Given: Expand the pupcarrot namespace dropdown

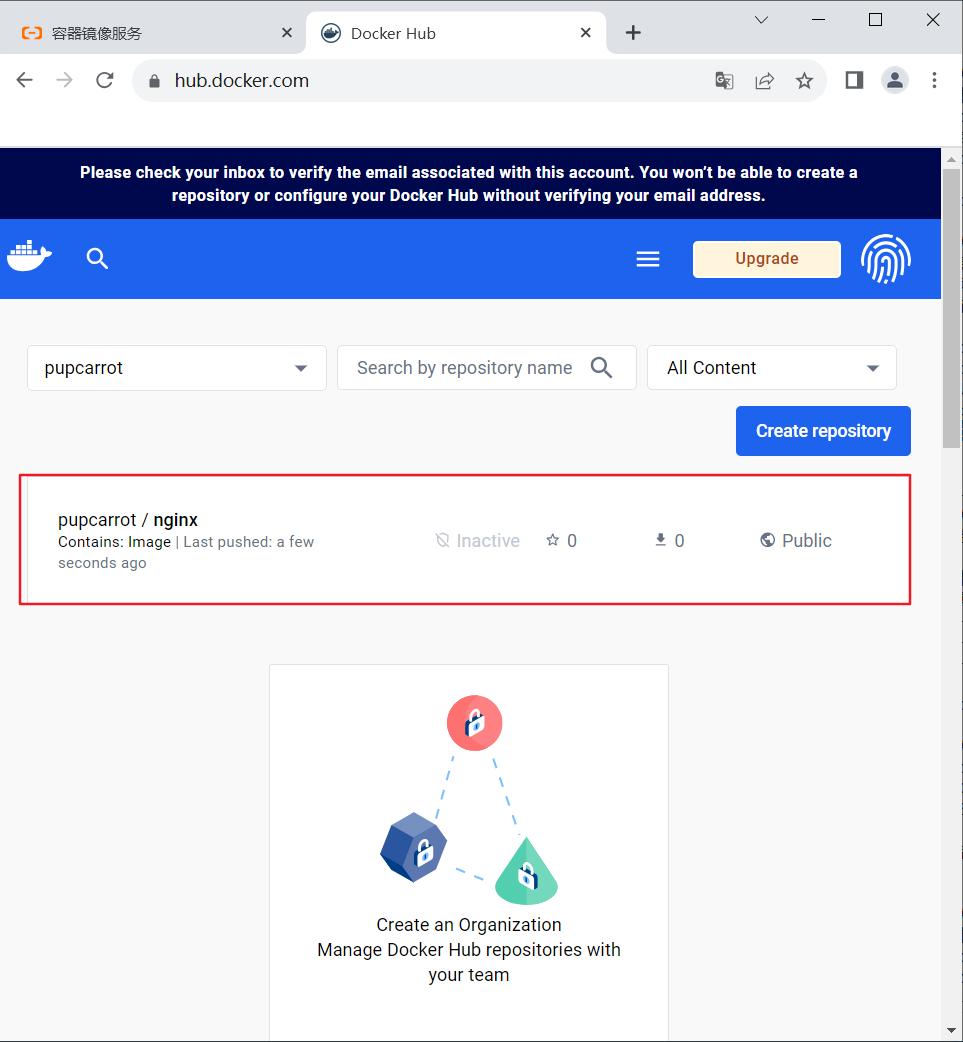Looking at the screenshot, I should click(x=177, y=368).
